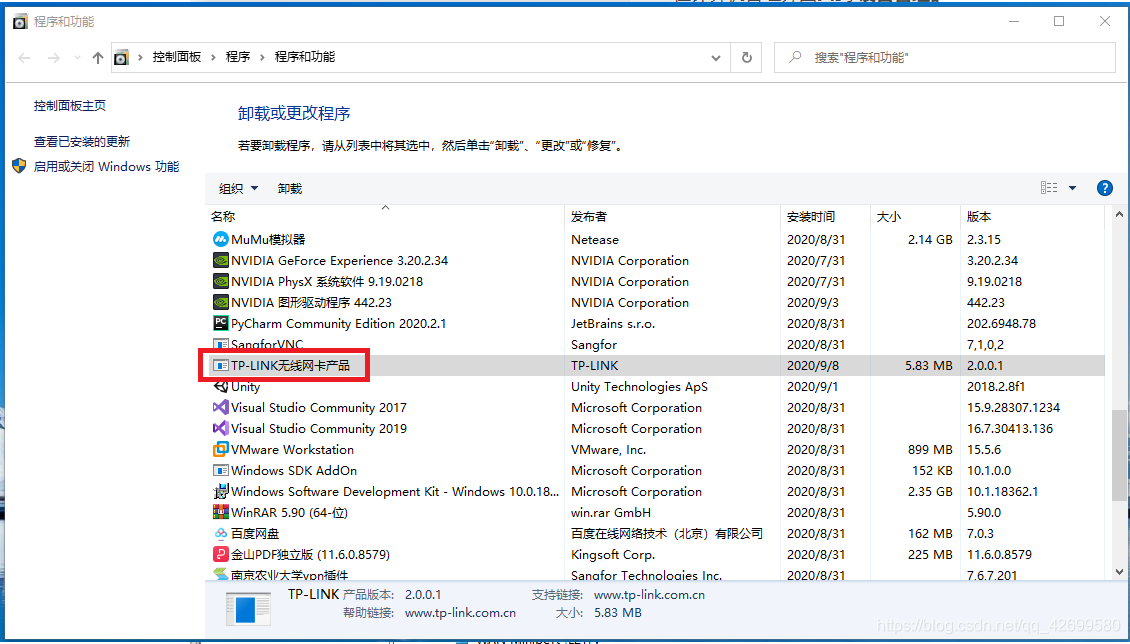
Task: Click the scrollbar down arrow
Action: [1119, 573]
